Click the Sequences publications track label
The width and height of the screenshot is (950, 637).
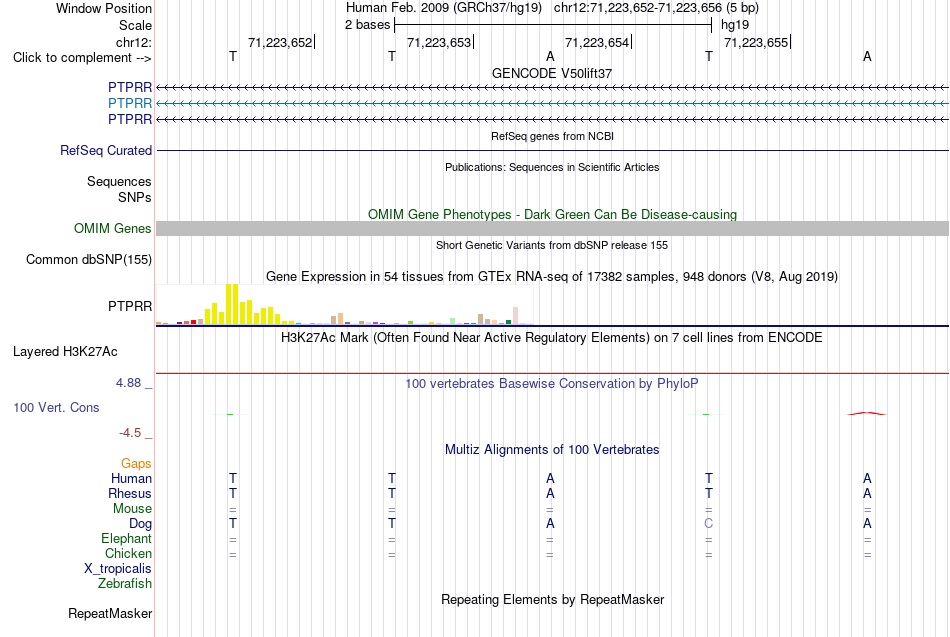(x=119, y=181)
